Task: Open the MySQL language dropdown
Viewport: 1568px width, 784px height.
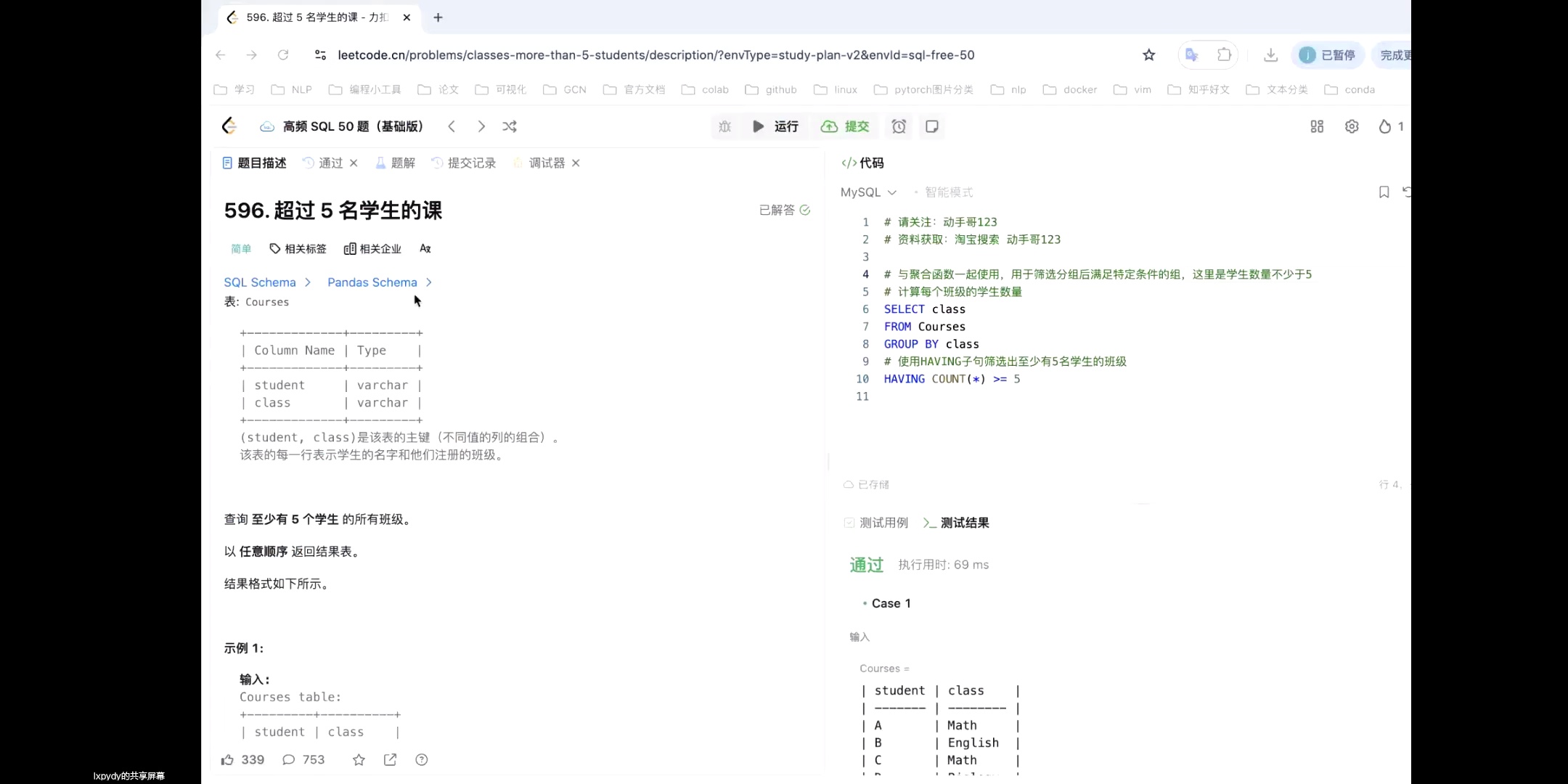Action: (x=867, y=192)
